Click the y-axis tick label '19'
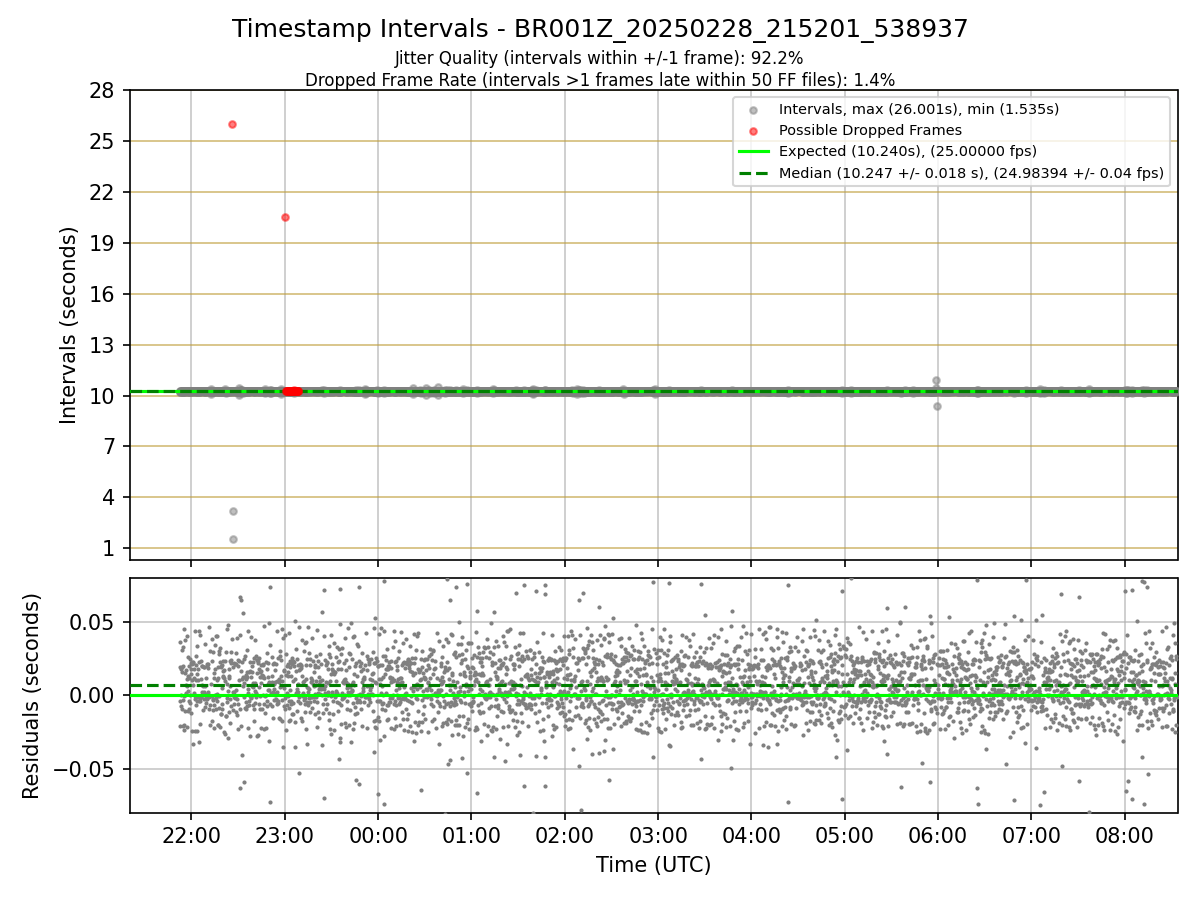This screenshot has height=900, width=1200. click(103, 243)
